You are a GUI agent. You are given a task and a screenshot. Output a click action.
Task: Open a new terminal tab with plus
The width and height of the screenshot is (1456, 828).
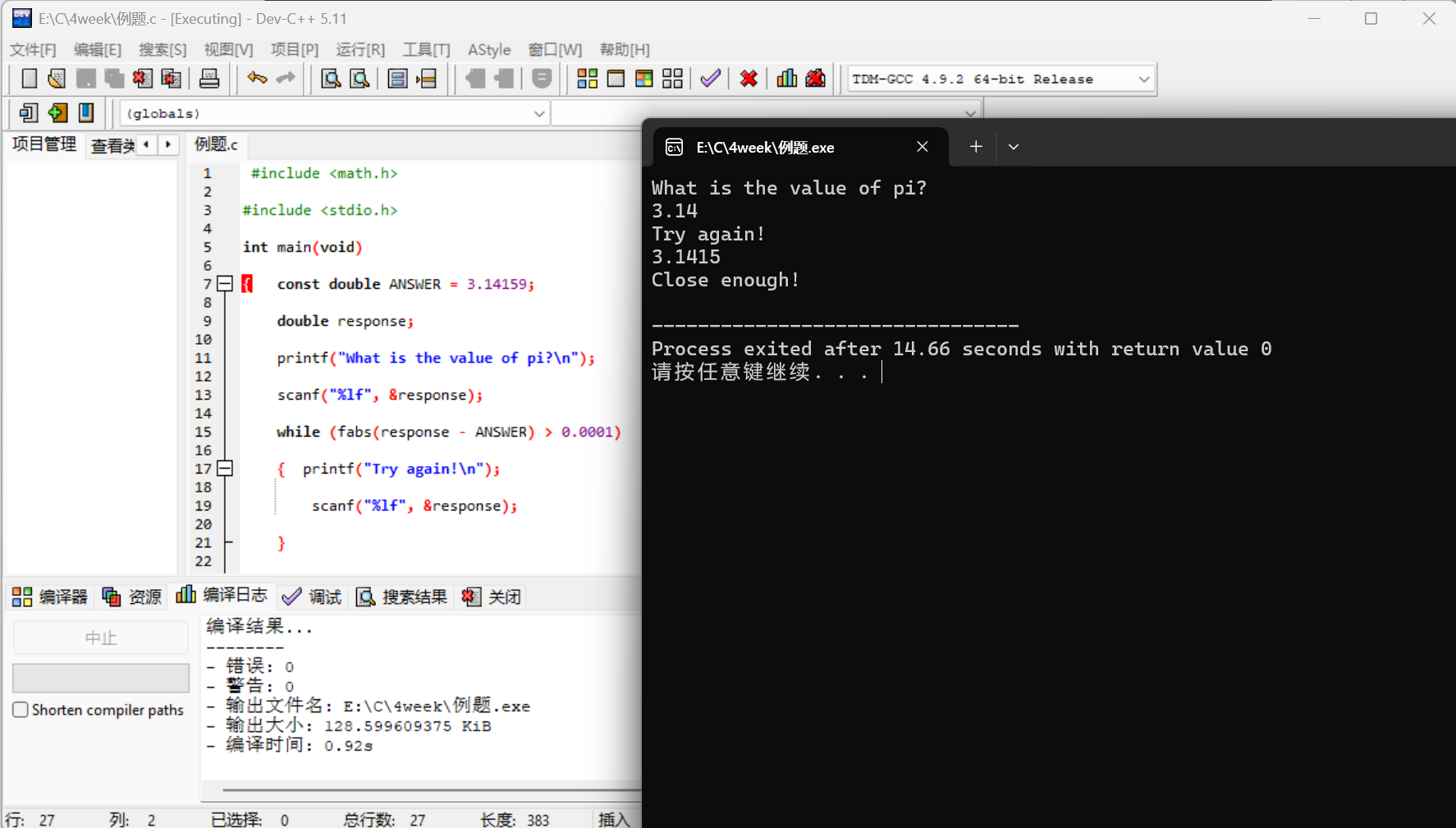pyautogui.click(x=976, y=147)
